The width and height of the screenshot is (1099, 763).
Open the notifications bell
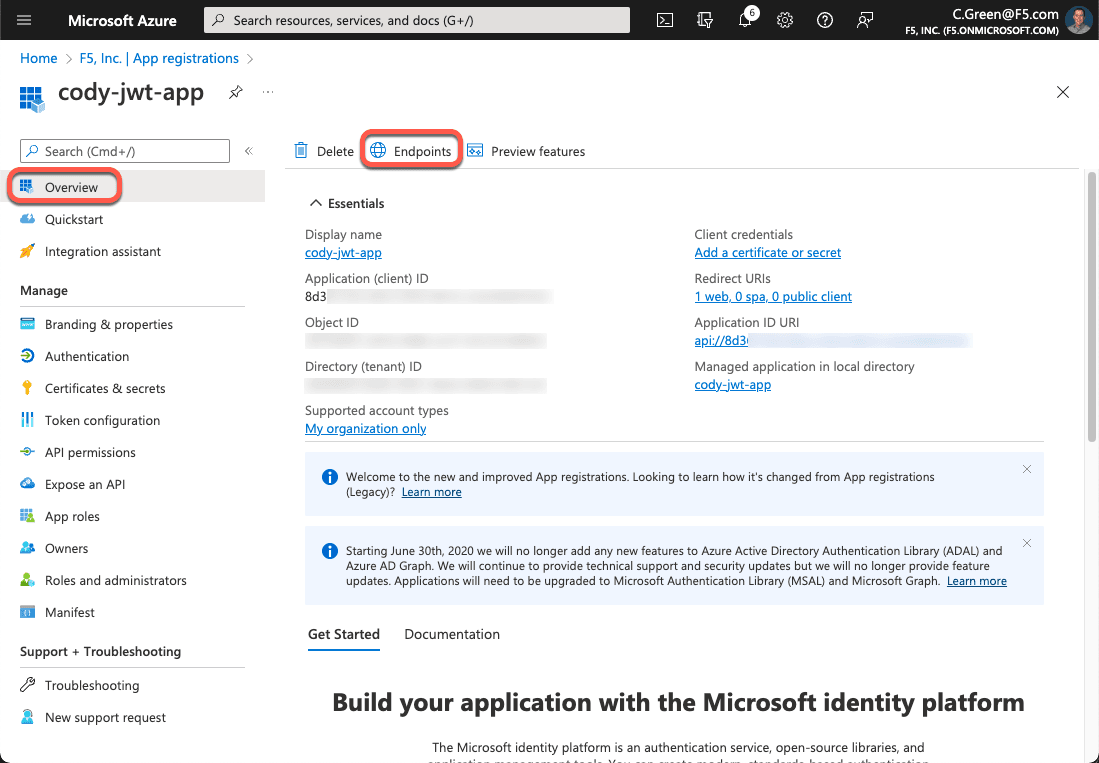745,19
